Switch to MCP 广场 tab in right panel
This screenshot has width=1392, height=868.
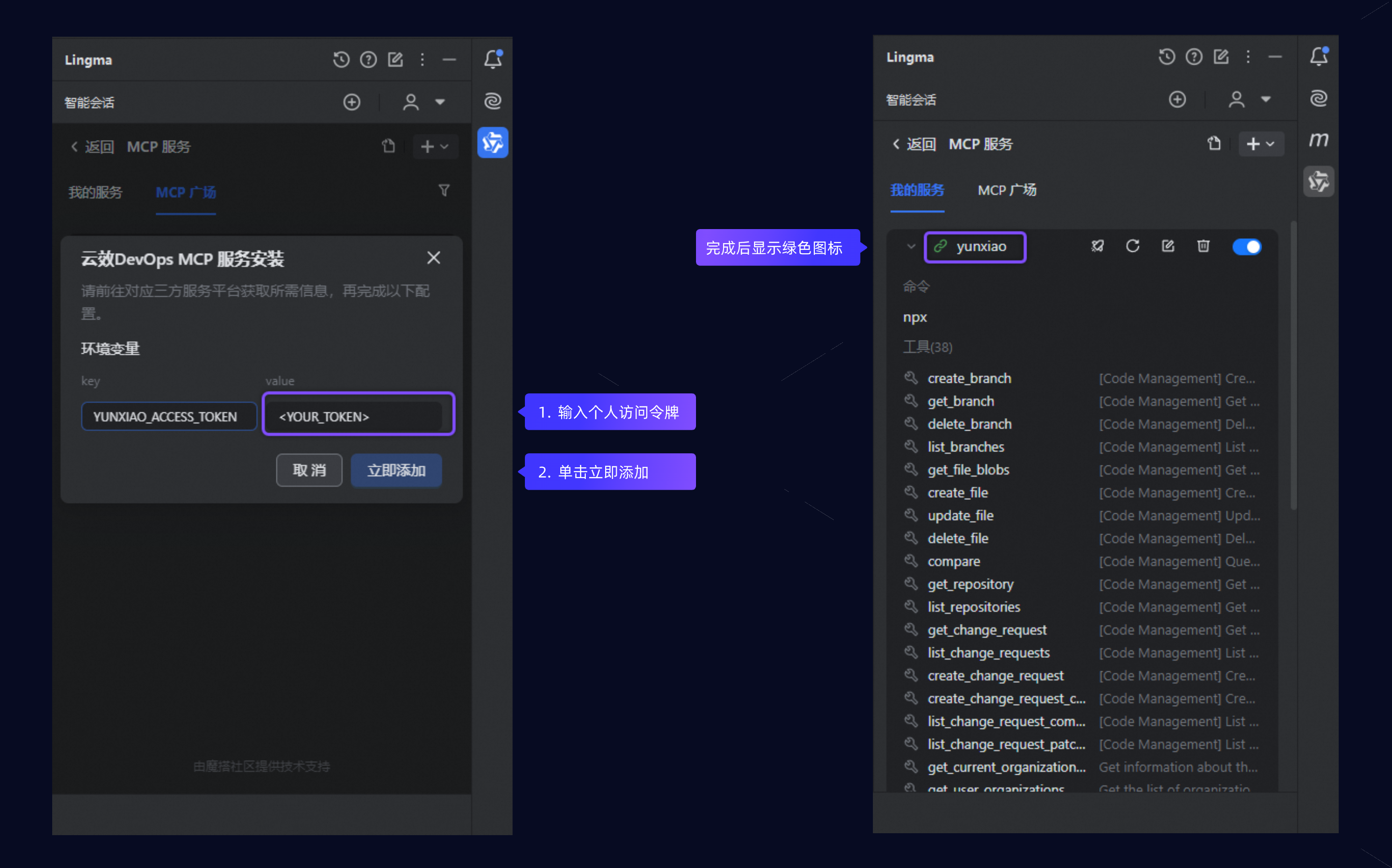click(1007, 190)
